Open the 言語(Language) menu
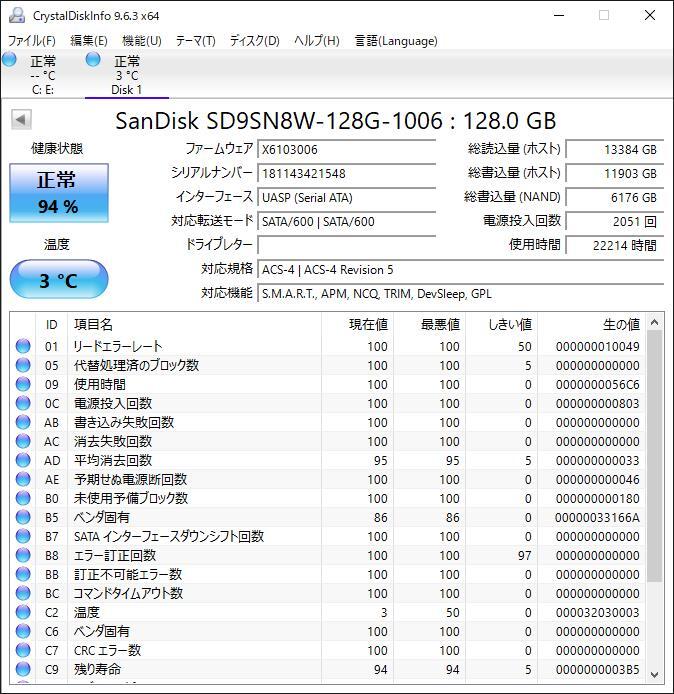The image size is (674, 694). (x=396, y=41)
